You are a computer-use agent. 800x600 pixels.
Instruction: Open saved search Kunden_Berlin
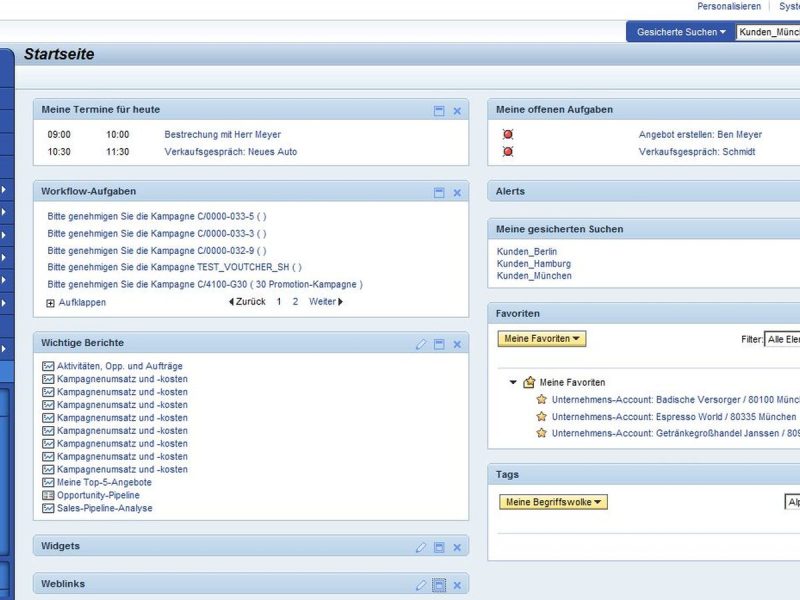[x=527, y=252]
